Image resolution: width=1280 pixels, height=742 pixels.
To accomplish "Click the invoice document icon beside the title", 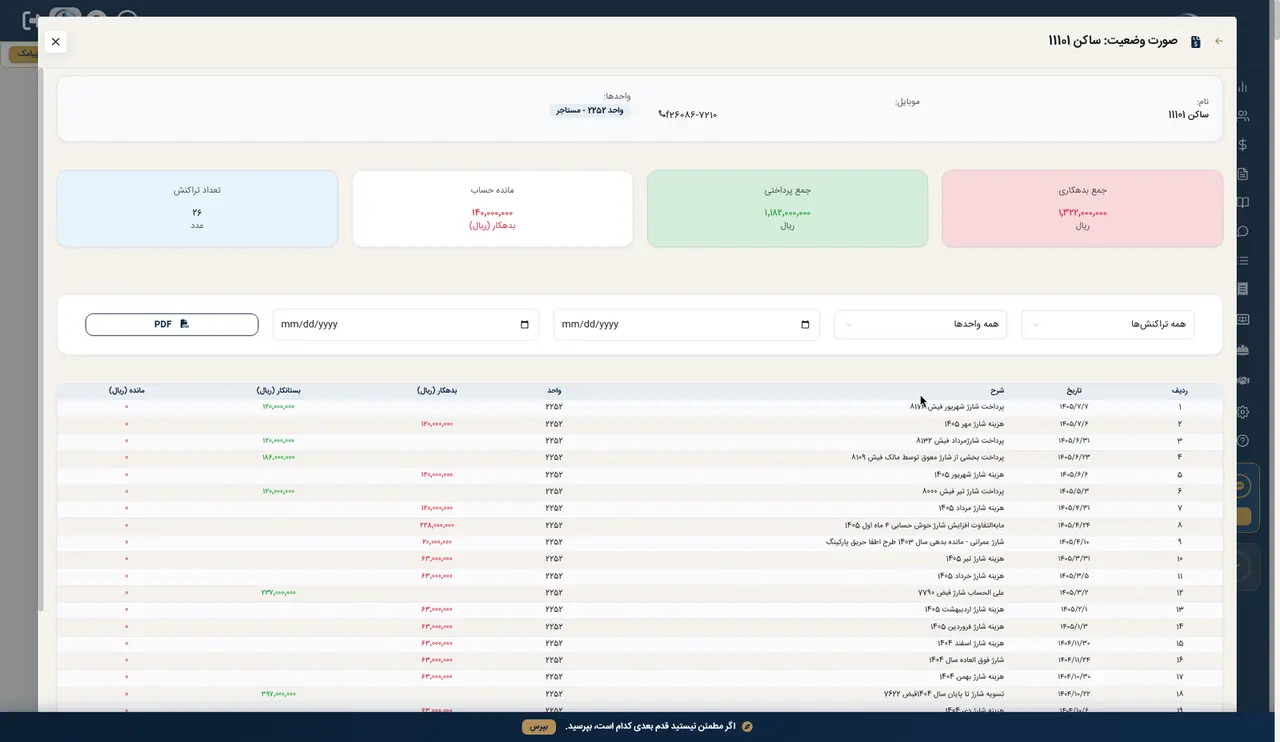I will [1195, 42].
